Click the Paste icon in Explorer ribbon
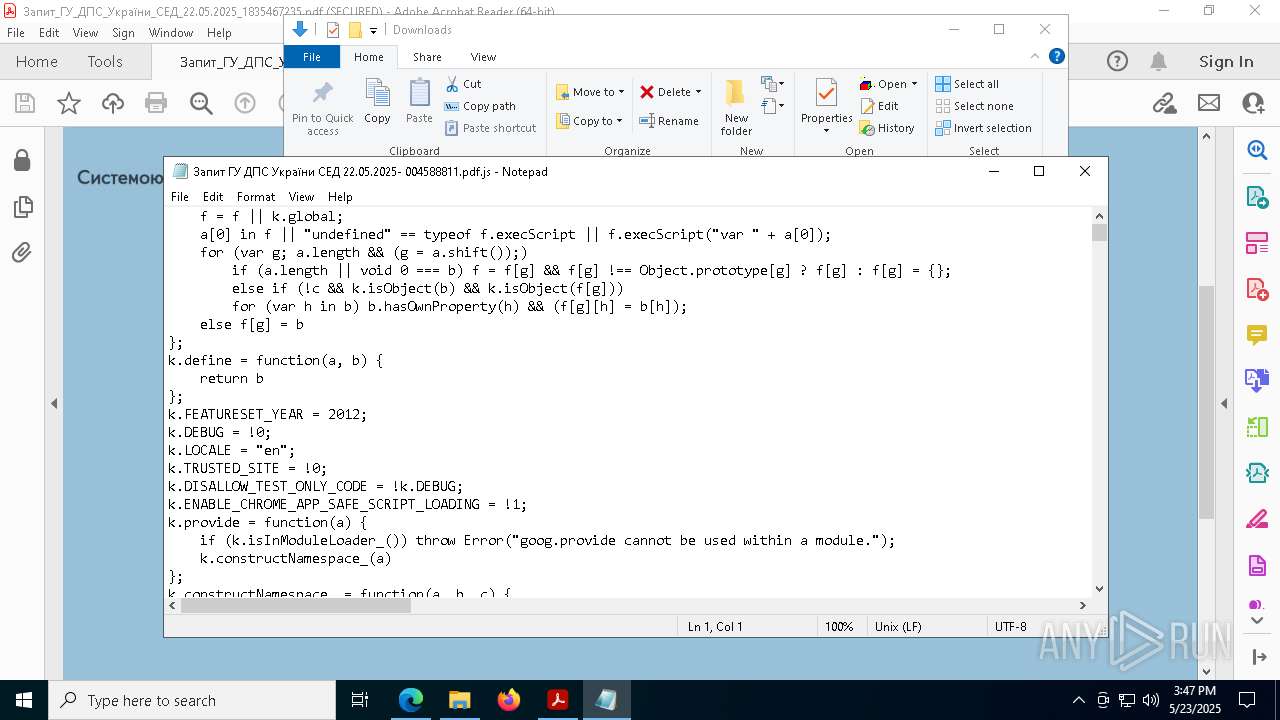1280x720 pixels. pyautogui.click(x=419, y=101)
